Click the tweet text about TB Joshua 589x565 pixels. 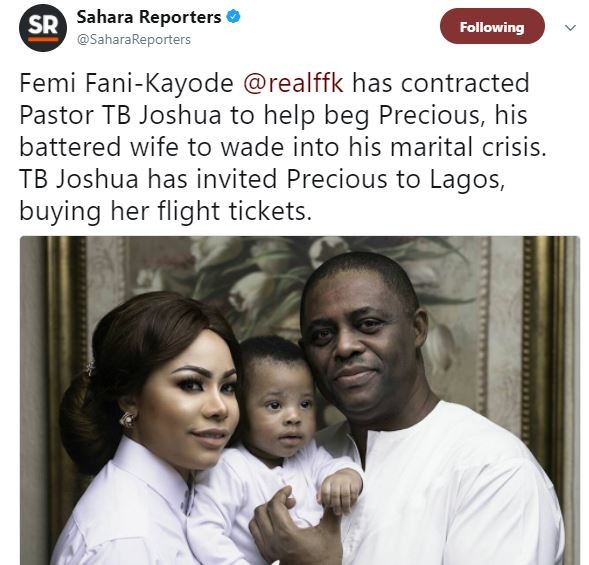[x=282, y=147]
